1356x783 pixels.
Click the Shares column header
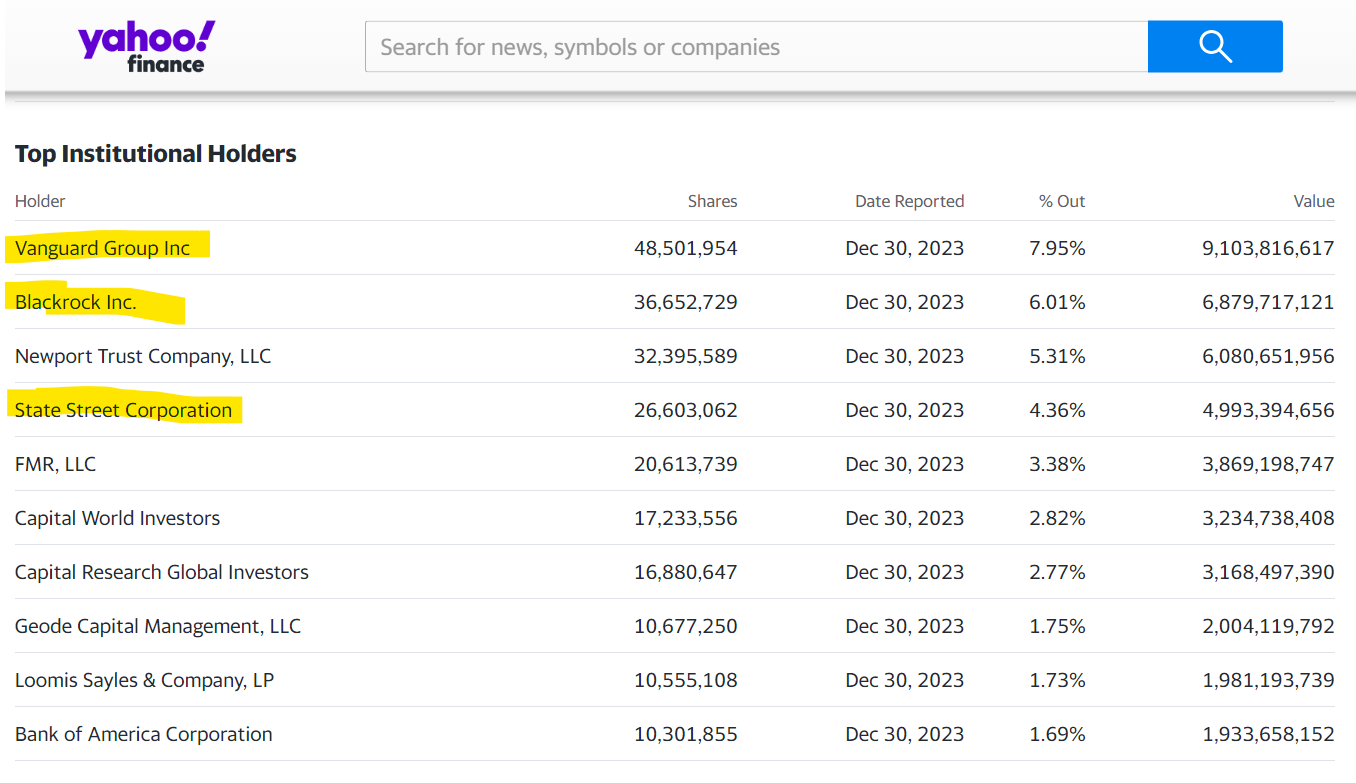pos(712,201)
